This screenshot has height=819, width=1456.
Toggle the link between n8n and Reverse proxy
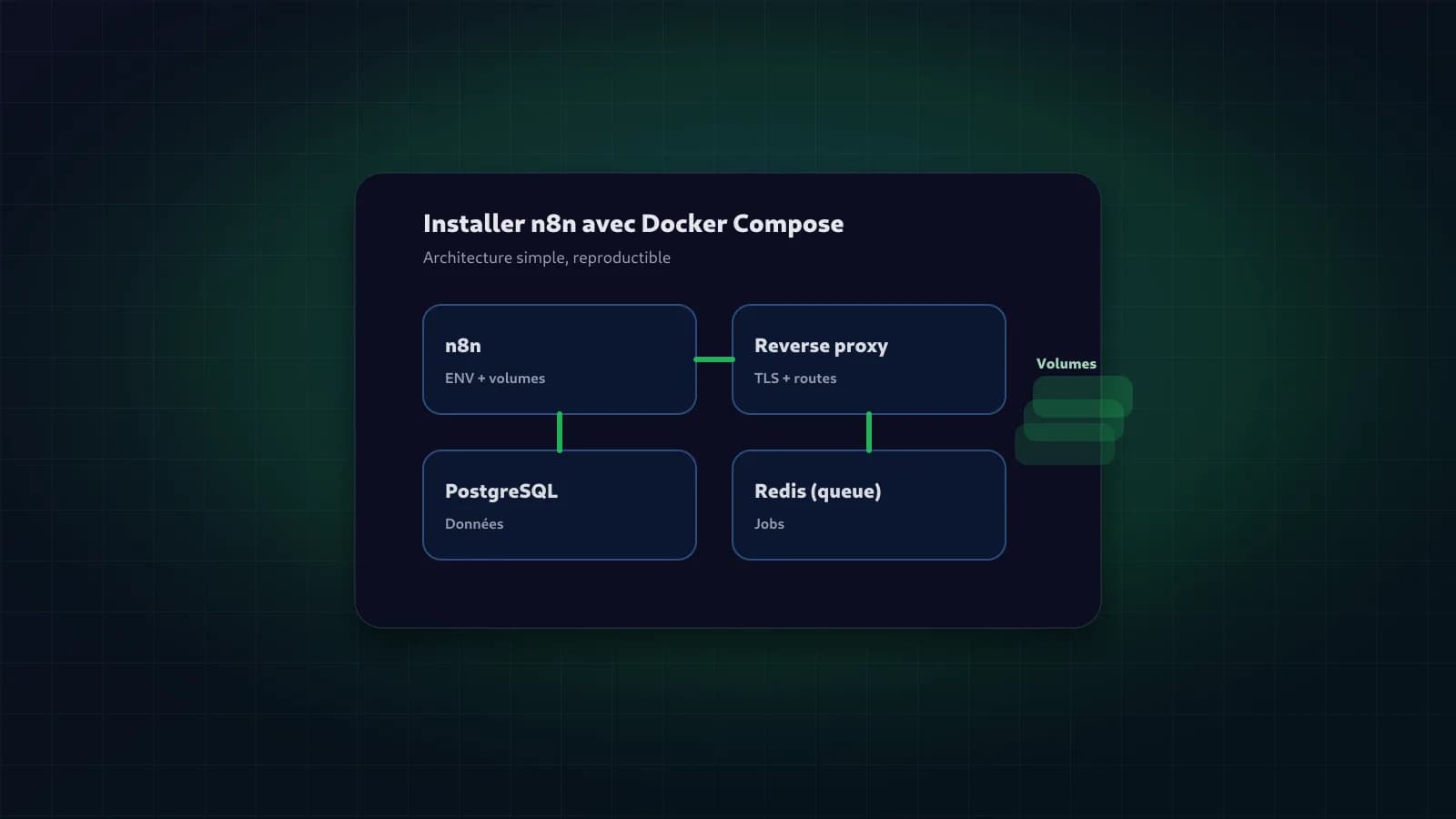pyautogui.click(x=714, y=359)
